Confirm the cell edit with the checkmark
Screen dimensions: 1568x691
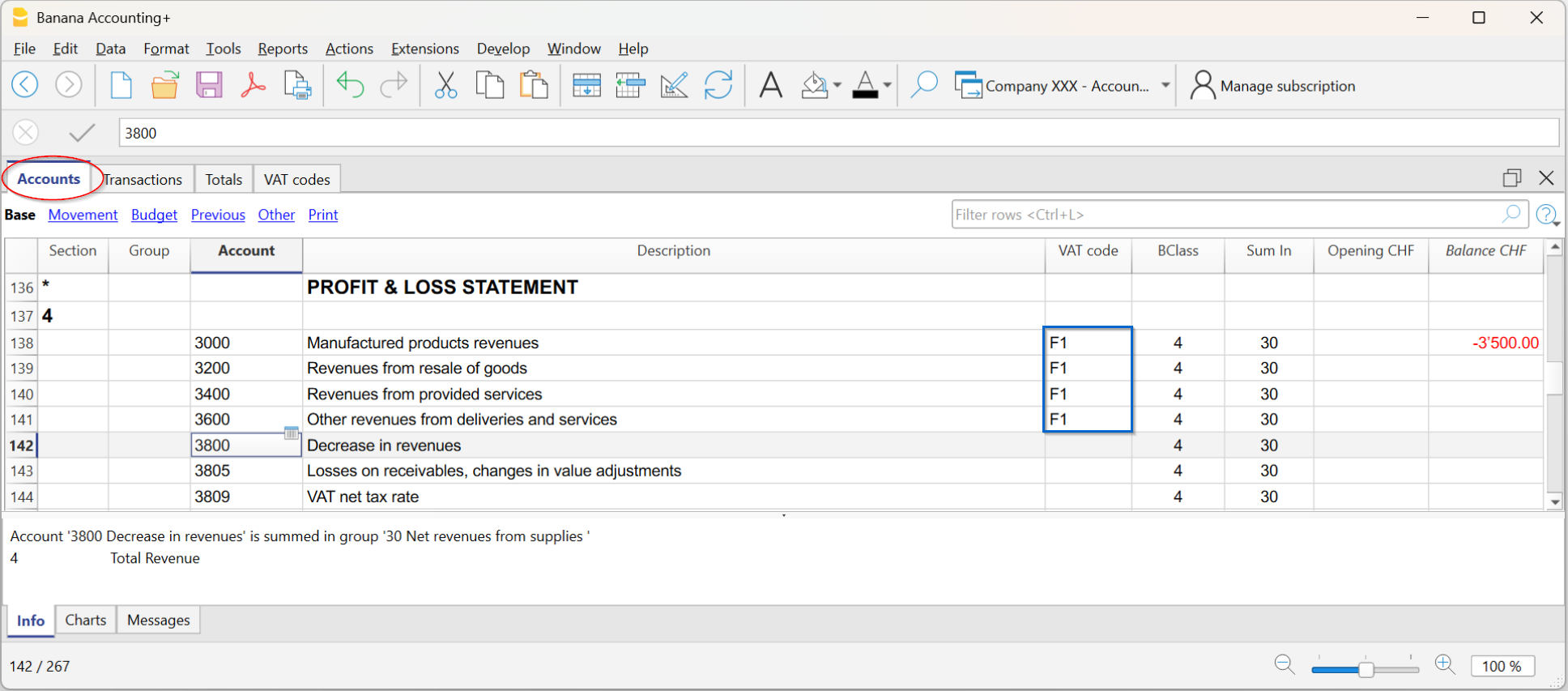(82, 132)
